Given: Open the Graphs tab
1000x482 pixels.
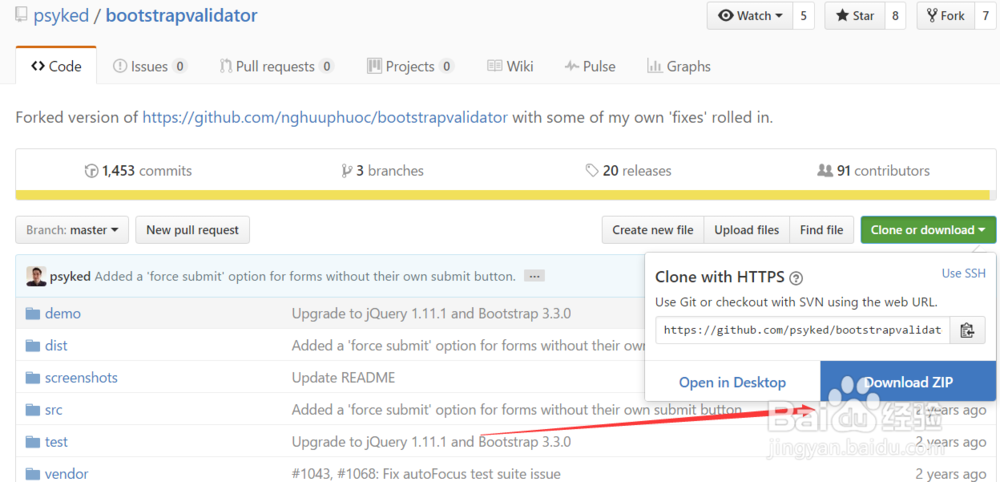Looking at the screenshot, I should pyautogui.click(x=679, y=66).
